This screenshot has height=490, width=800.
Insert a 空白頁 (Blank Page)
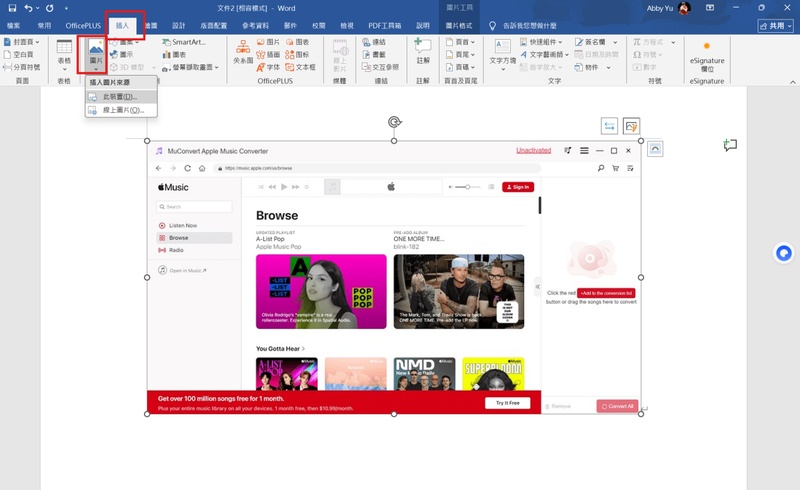click(x=19, y=54)
